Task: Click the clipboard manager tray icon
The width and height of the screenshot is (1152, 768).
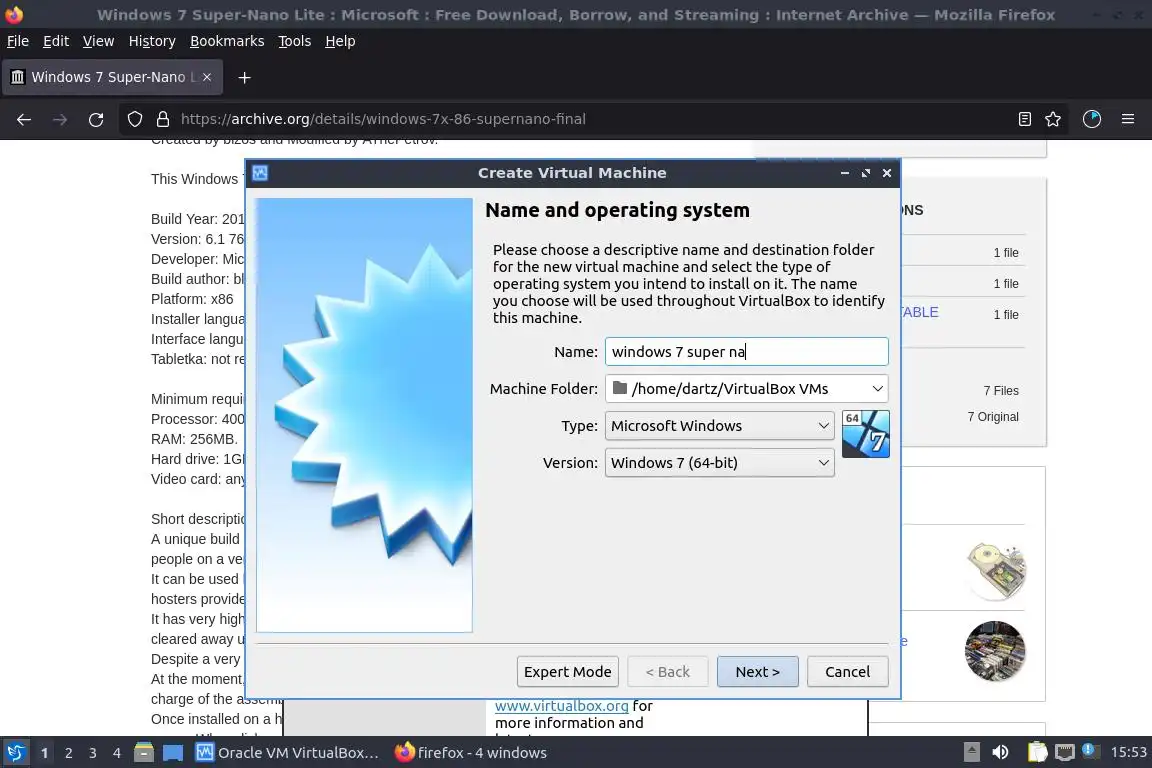Action: 1037,752
